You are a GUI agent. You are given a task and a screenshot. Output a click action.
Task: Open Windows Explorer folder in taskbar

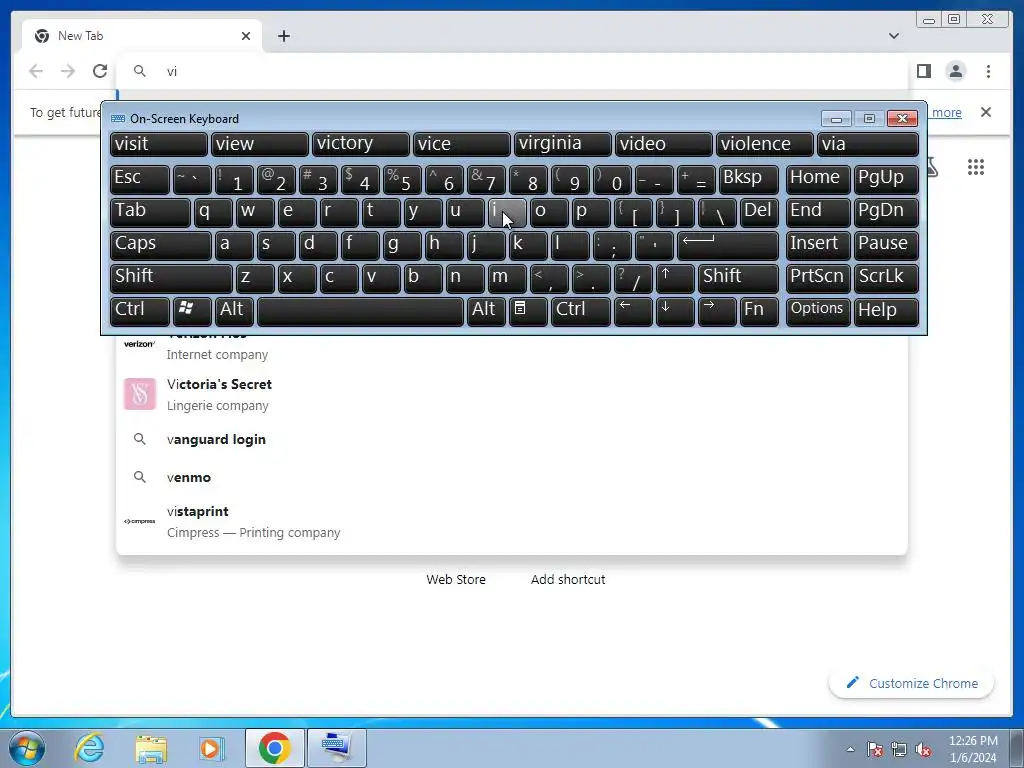[x=151, y=748]
